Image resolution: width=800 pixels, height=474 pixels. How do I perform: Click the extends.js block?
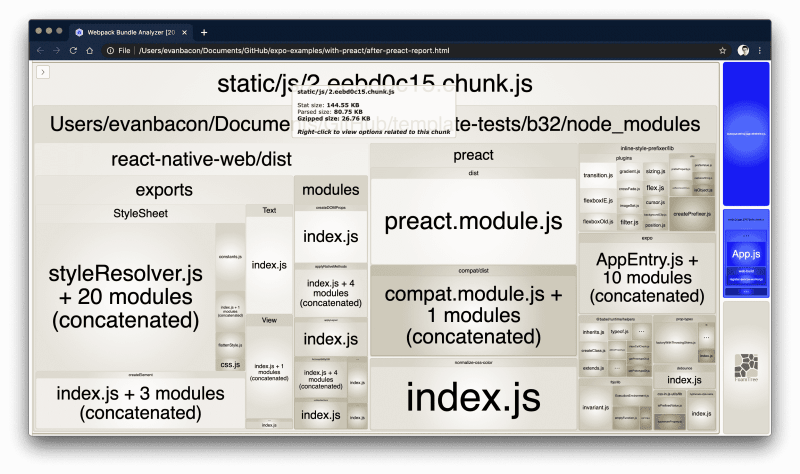click(x=593, y=367)
